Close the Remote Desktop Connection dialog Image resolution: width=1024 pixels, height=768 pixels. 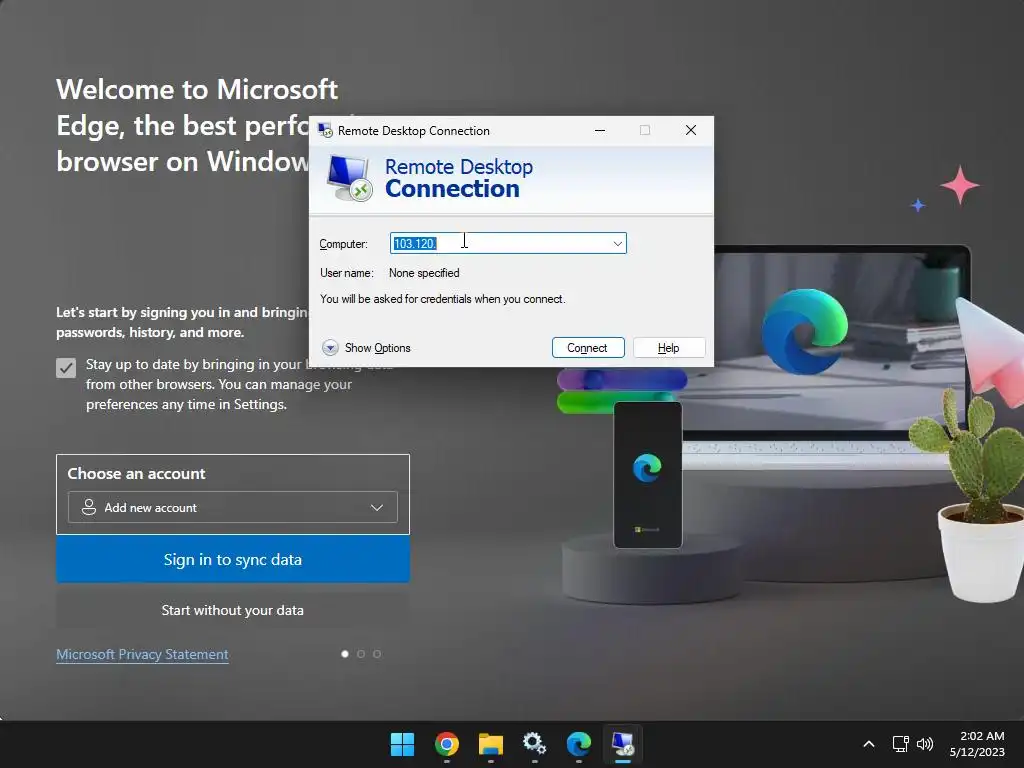690,130
